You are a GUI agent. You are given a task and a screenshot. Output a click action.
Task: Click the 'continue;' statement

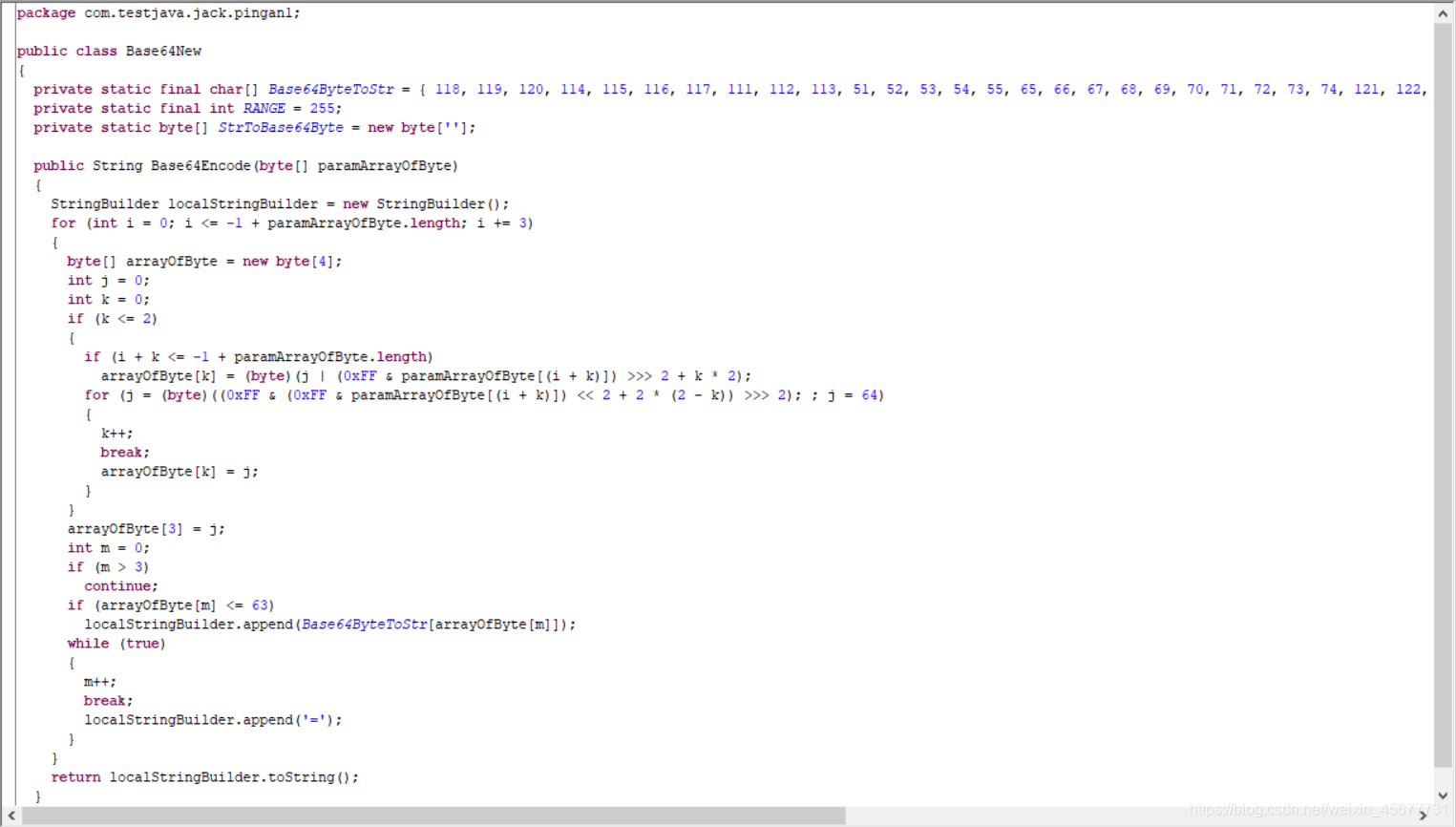point(120,586)
